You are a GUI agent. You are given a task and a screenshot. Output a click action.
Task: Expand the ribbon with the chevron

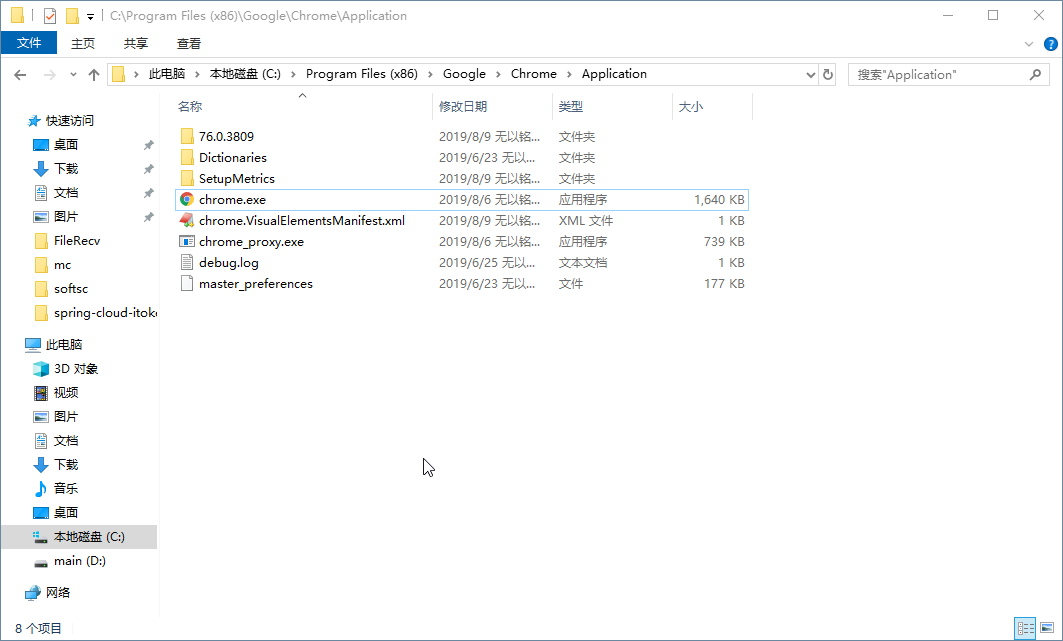1028,44
